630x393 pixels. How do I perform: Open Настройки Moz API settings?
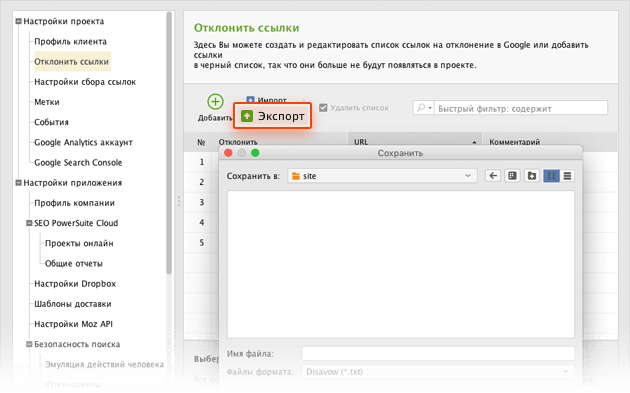click(x=74, y=324)
